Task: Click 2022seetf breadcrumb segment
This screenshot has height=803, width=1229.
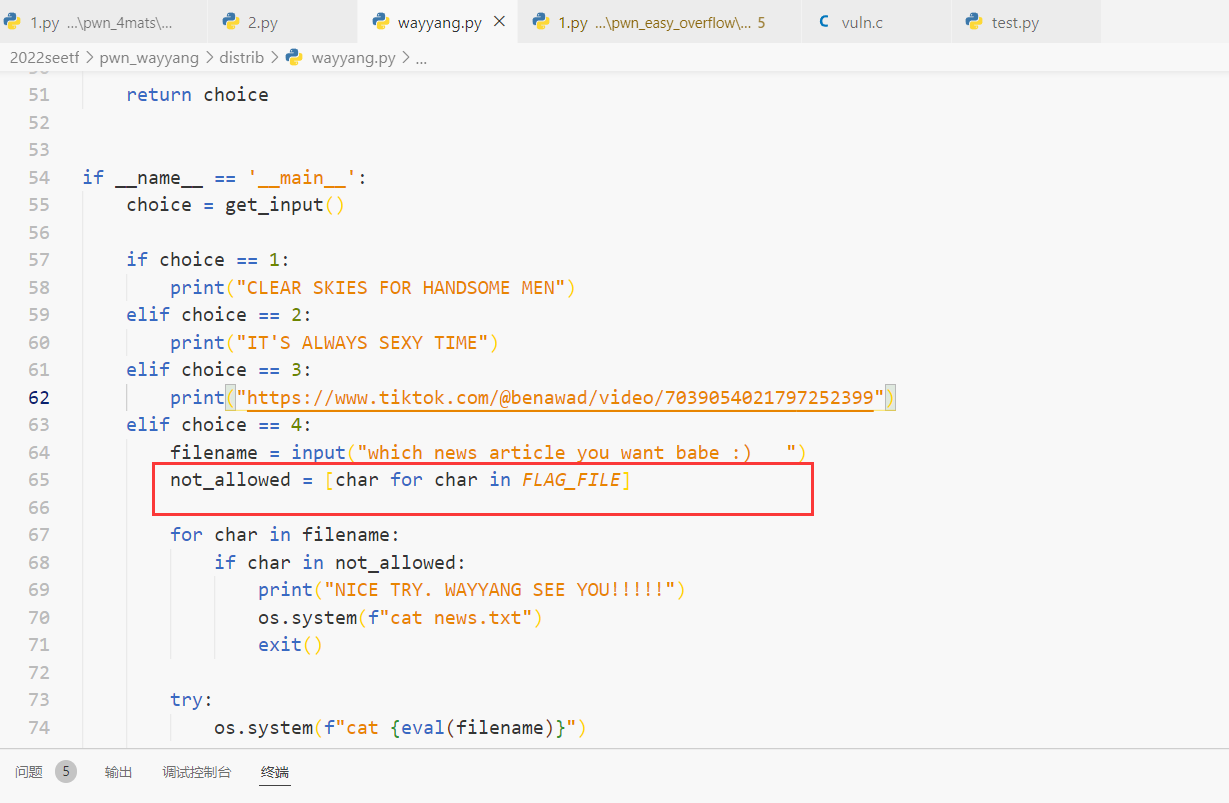Action: pos(45,58)
